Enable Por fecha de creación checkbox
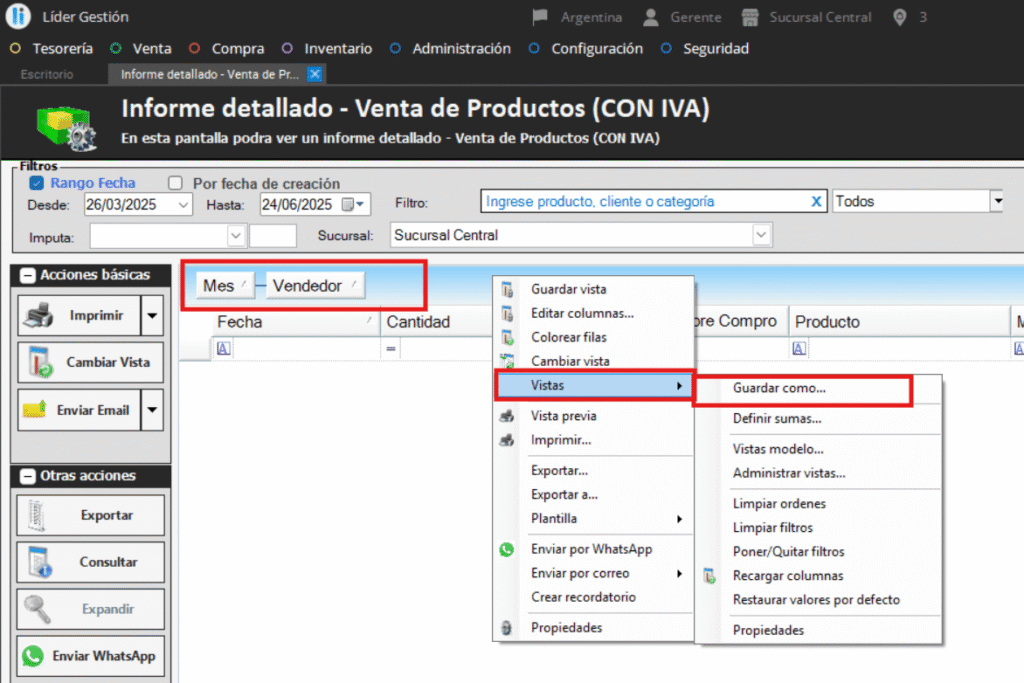The height and width of the screenshot is (683, 1024). click(x=176, y=183)
